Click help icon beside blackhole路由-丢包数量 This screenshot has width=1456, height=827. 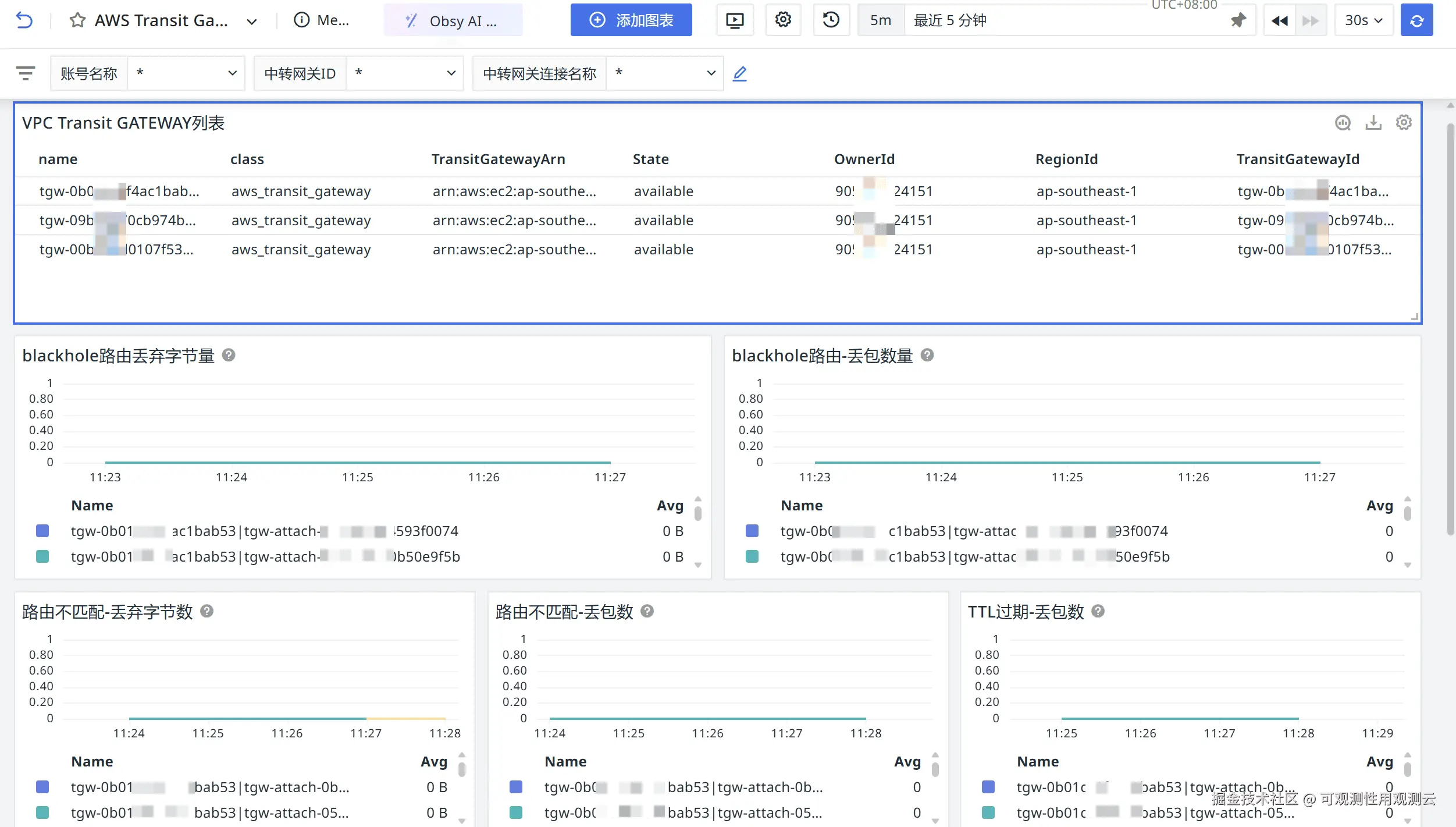pos(927,355)
